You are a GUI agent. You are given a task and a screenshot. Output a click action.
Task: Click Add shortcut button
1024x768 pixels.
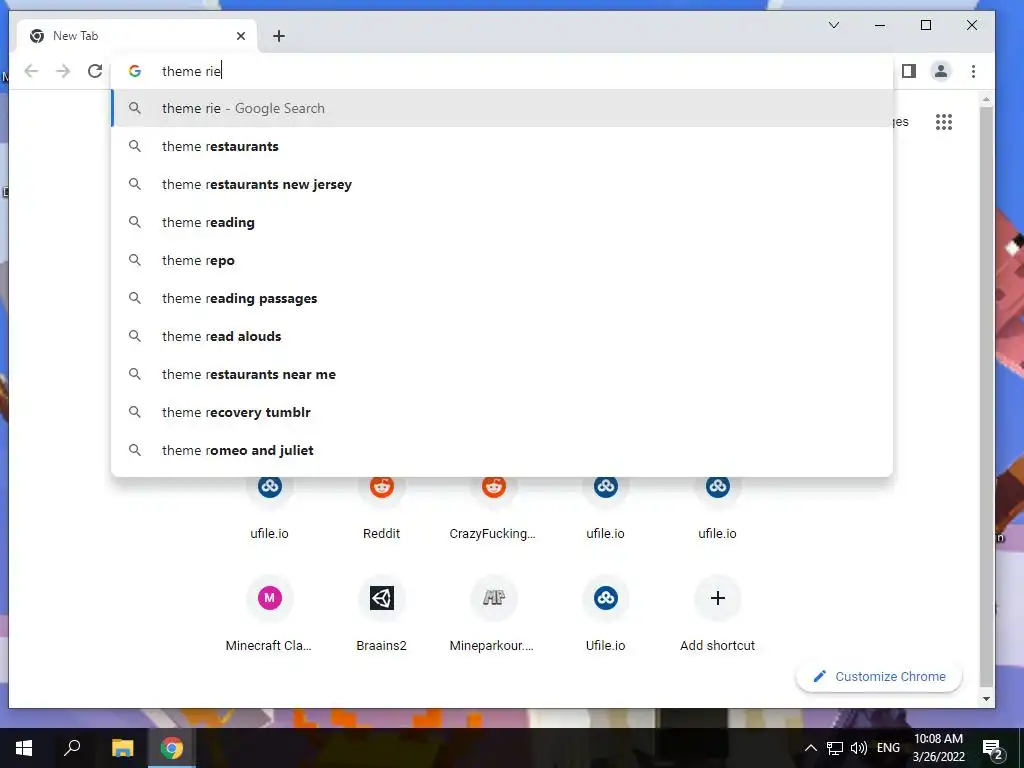pos(717,614)
